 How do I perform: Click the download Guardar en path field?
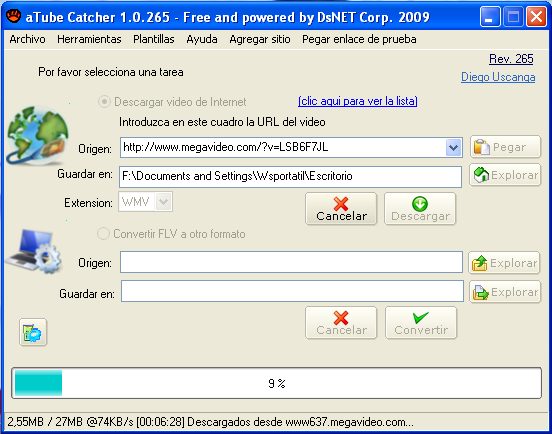(x=290, y=177)
